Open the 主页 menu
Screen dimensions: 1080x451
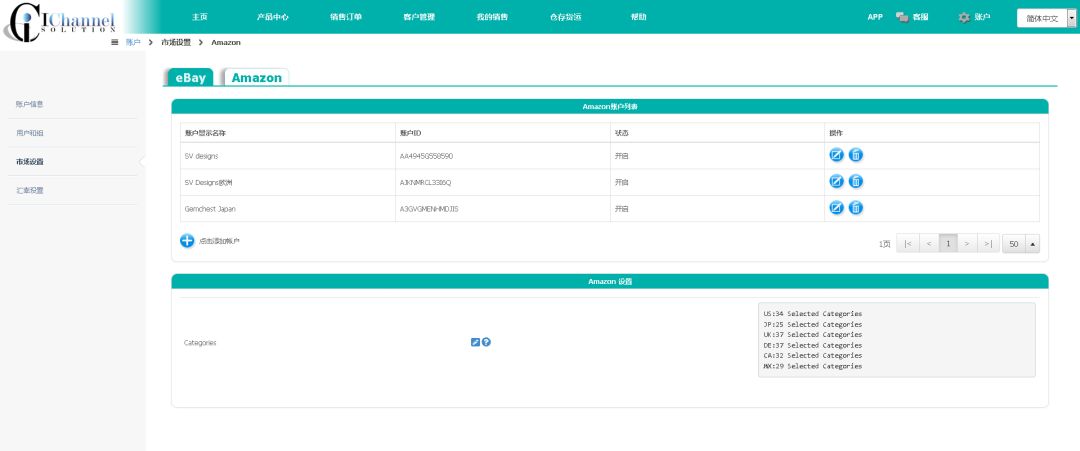(200, 17)
